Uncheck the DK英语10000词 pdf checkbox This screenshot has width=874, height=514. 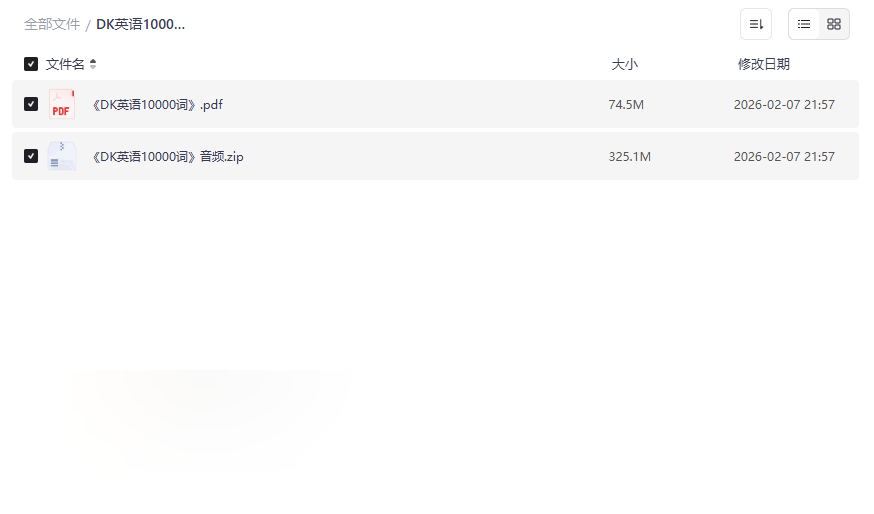31,104
